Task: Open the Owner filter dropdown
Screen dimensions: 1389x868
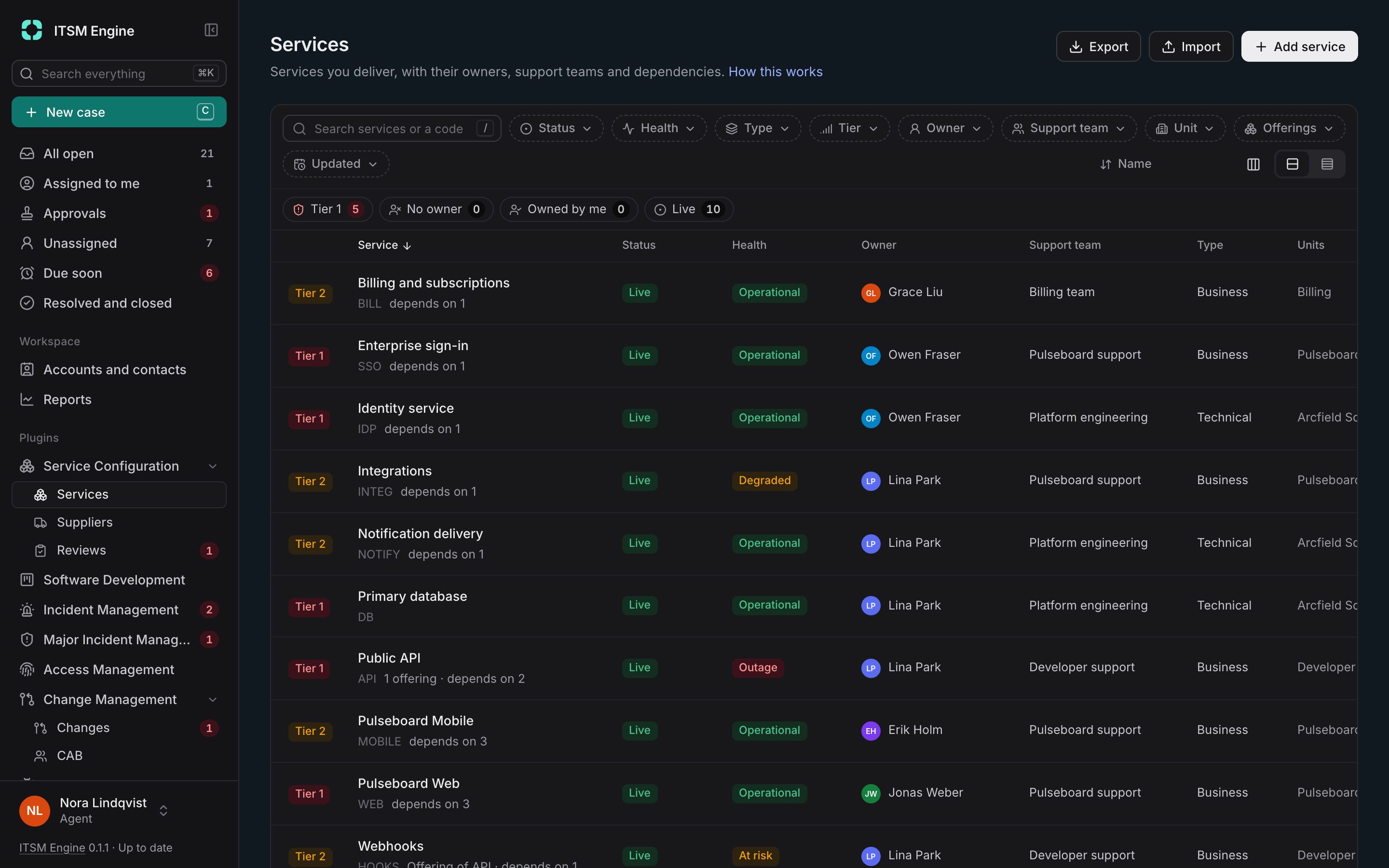Action: (x=945, y=128)
